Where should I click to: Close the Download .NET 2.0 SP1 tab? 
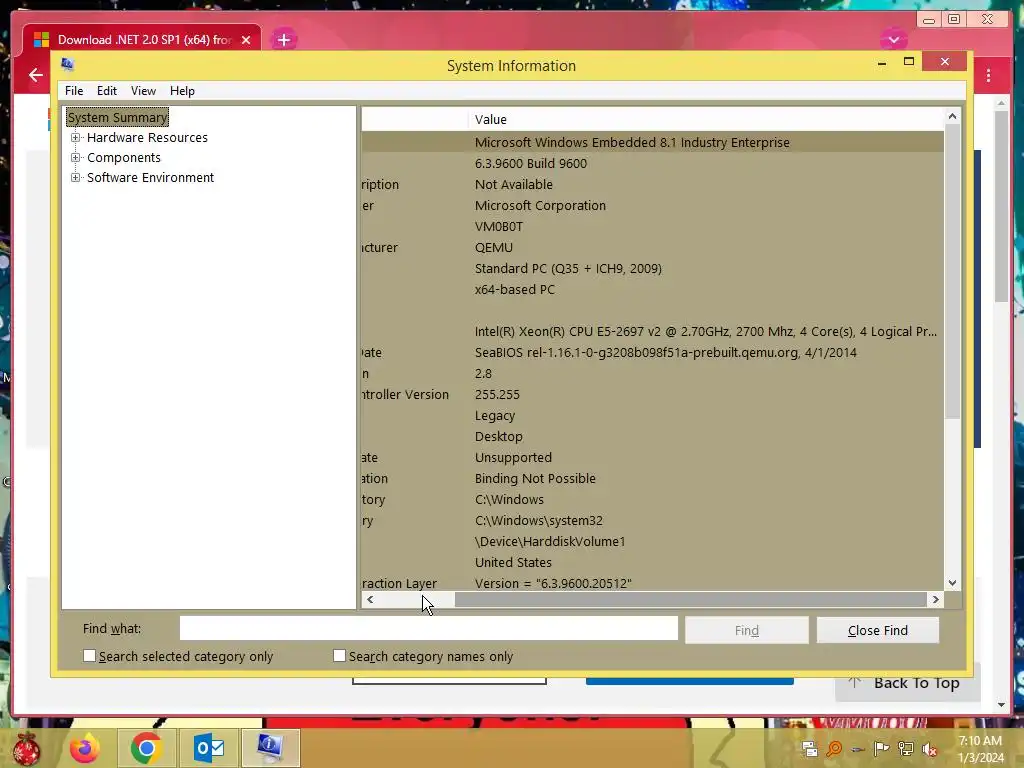pos(246,40)
